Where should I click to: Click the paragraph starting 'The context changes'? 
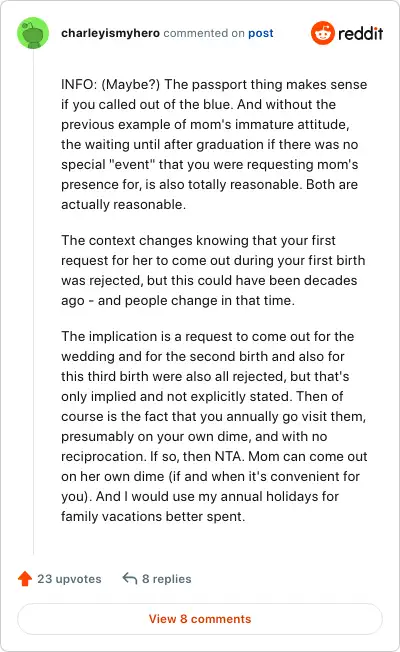coord(213,270)
